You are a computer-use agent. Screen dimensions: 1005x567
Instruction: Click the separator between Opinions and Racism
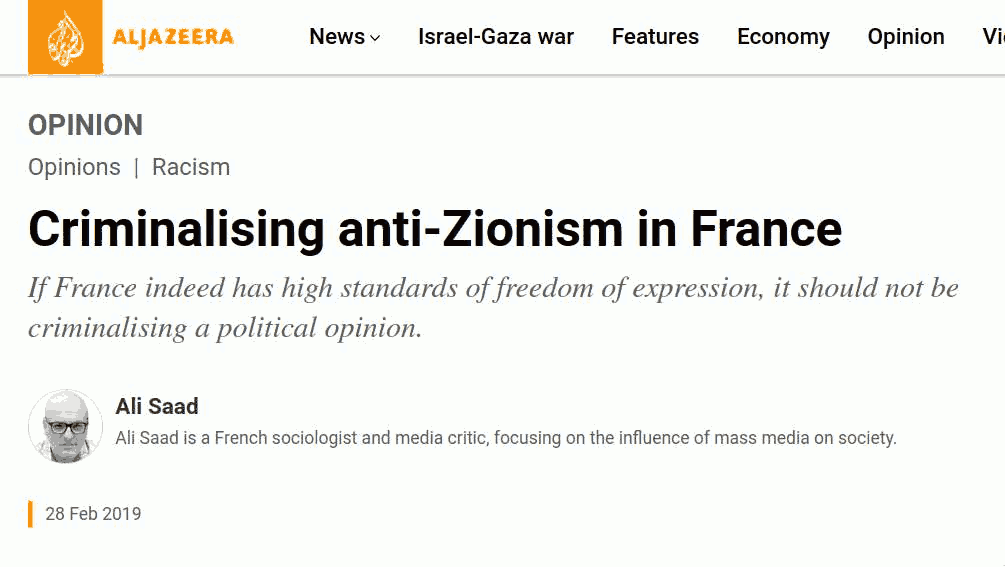point(137,168)
